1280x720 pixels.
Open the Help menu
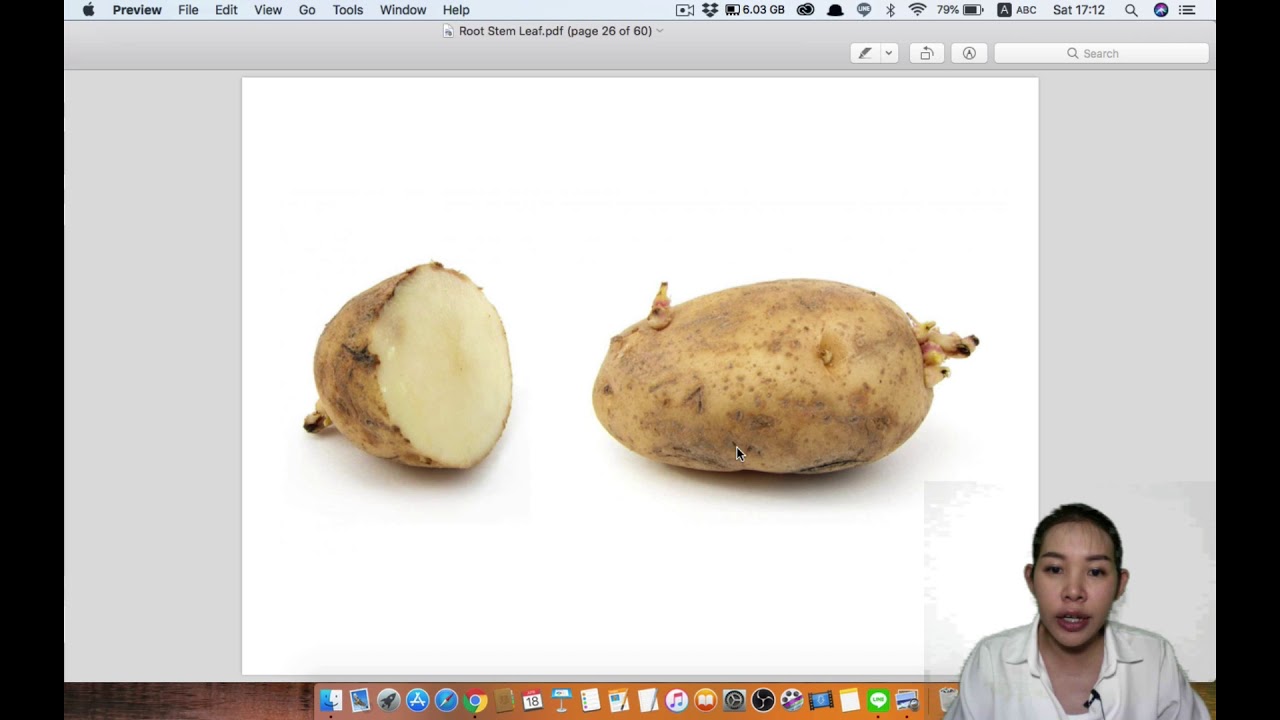pyautogui.click(x=456, y=10)
